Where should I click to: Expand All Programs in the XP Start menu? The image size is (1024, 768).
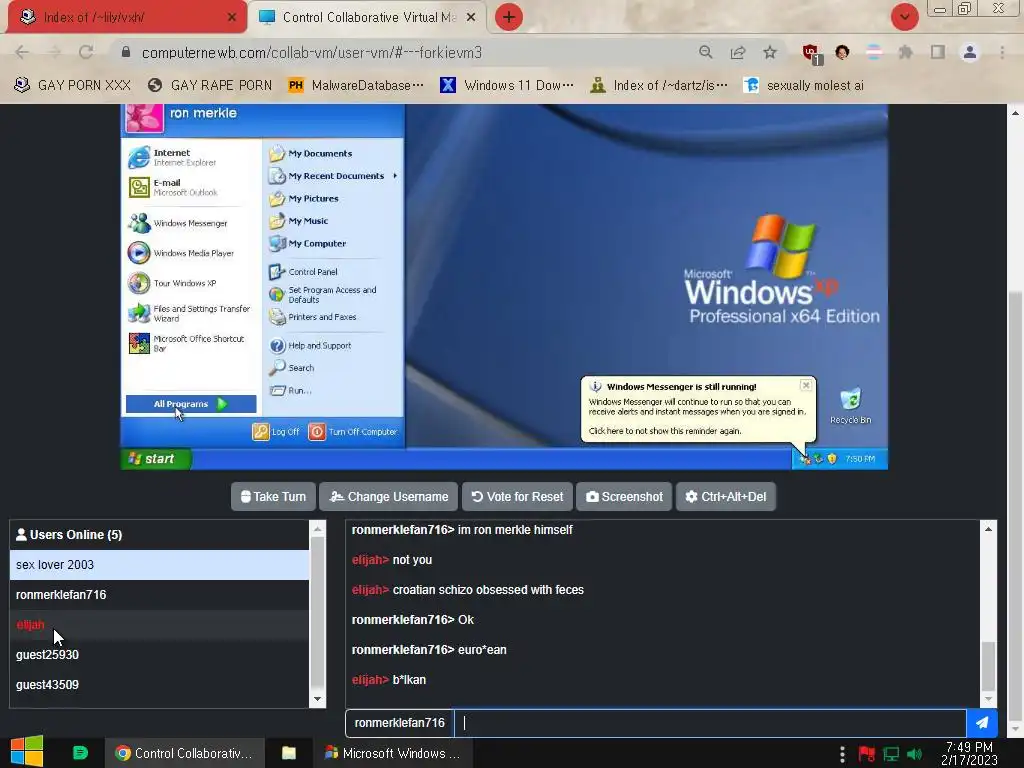191,404
